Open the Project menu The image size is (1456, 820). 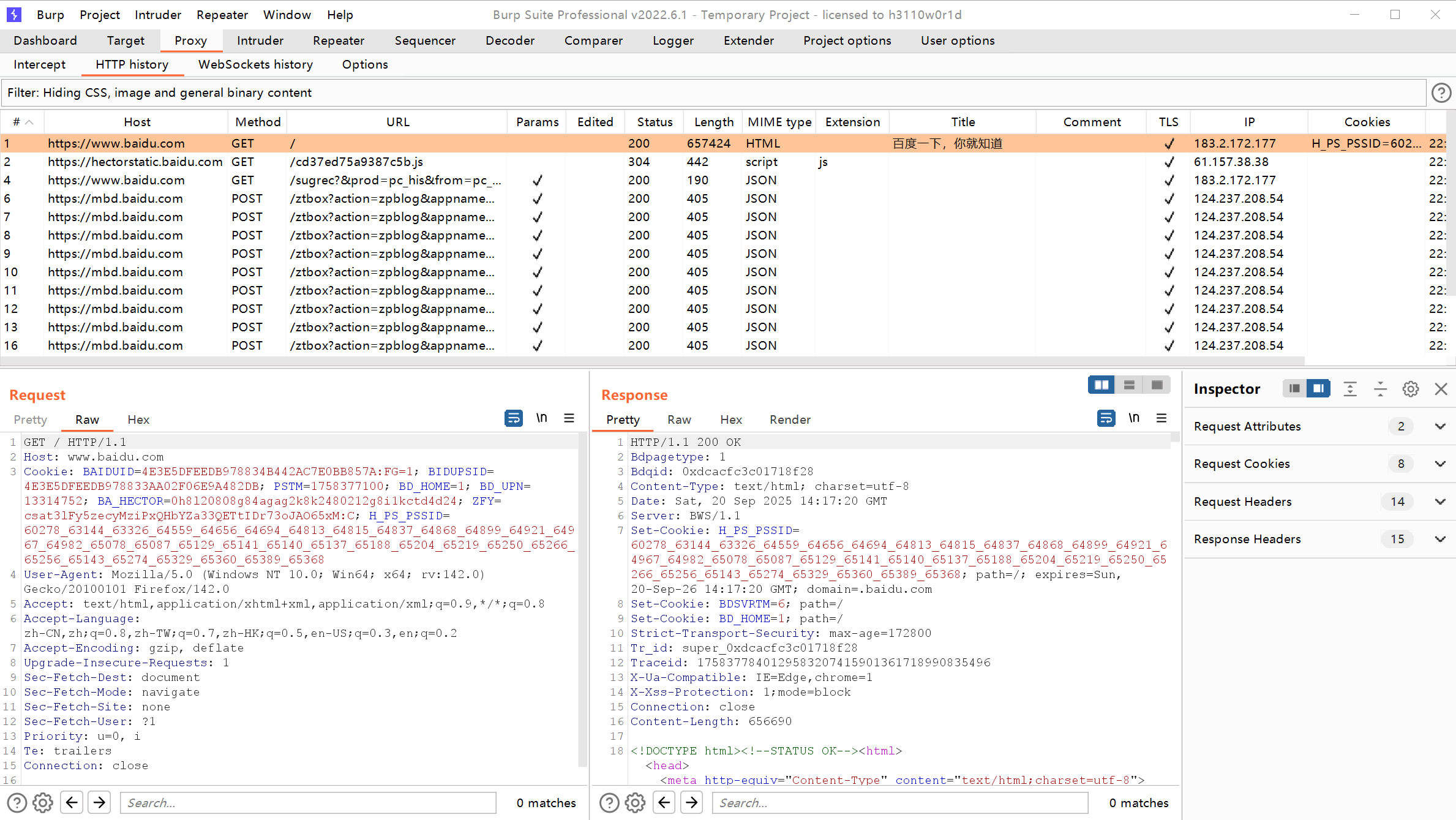(x=100, y=15)
